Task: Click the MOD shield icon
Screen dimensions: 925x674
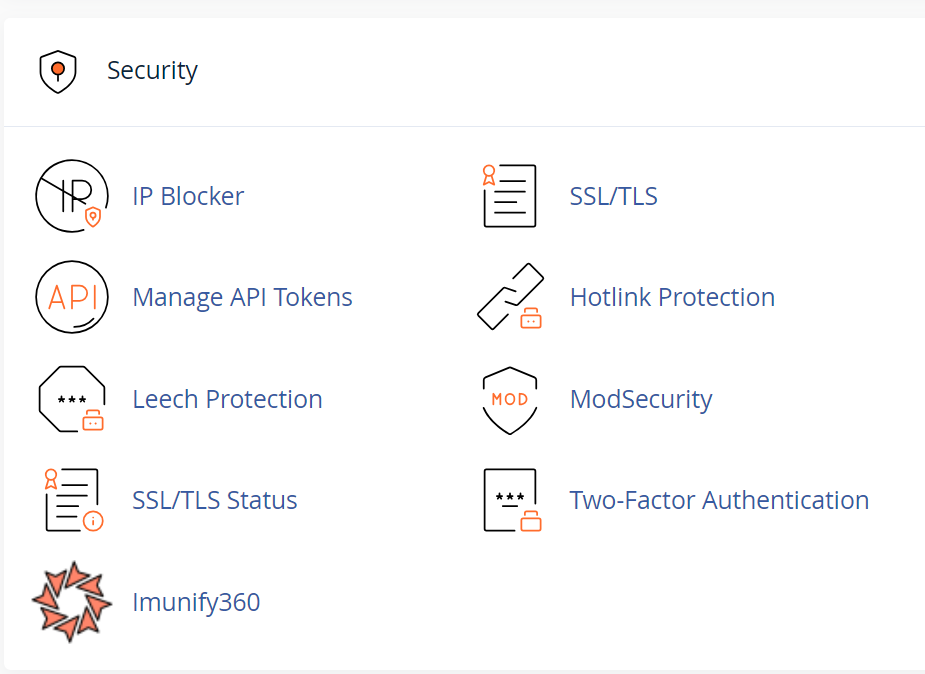Action: pos(510,400)
